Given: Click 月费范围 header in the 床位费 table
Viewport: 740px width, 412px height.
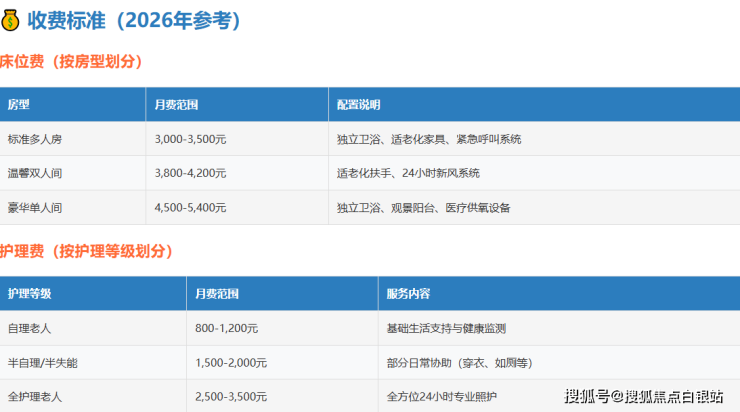Looking at the screenshot, I should [177, 105].
